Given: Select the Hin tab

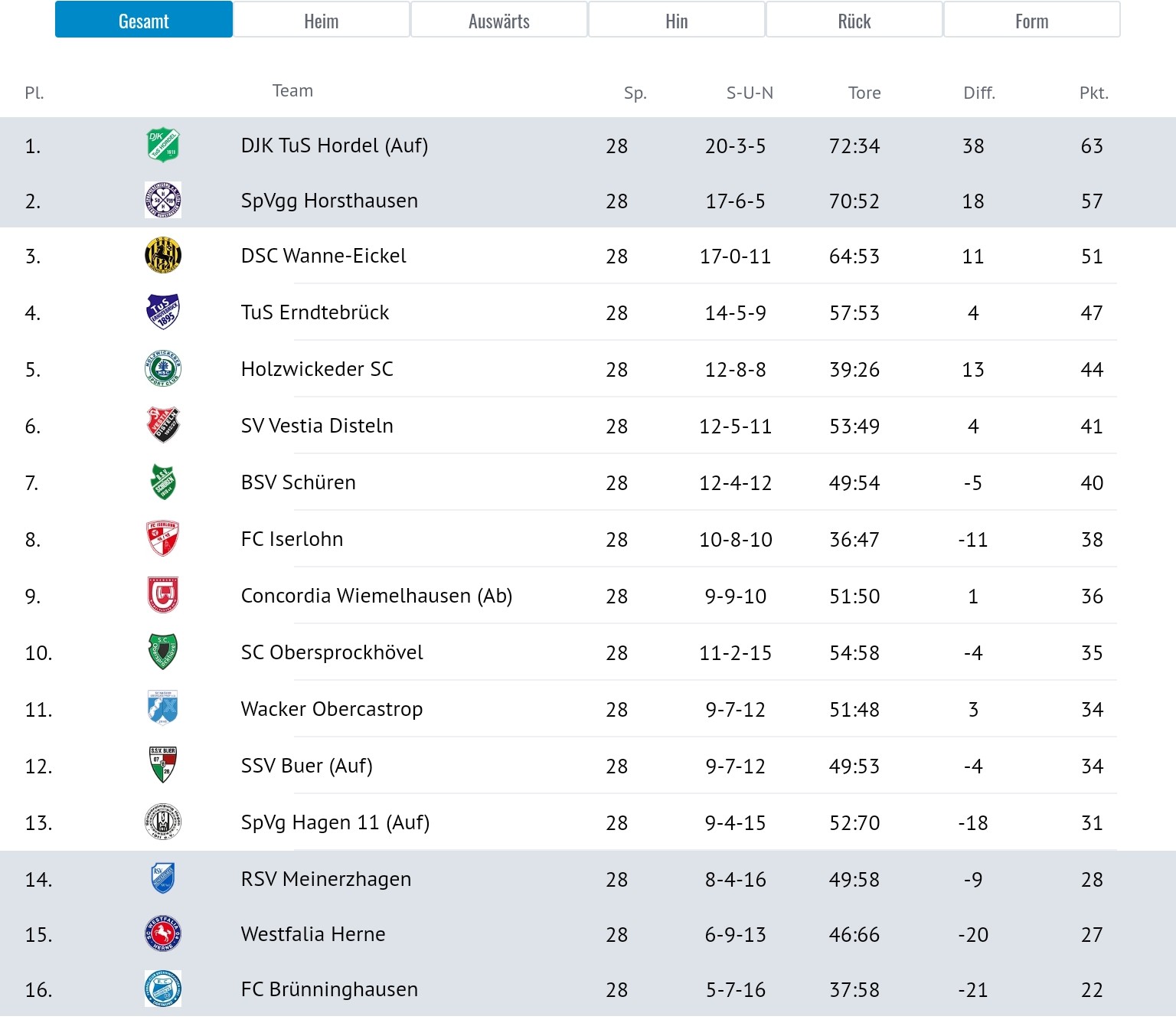Looking at the screenshot, I should [x=677, y=20].
